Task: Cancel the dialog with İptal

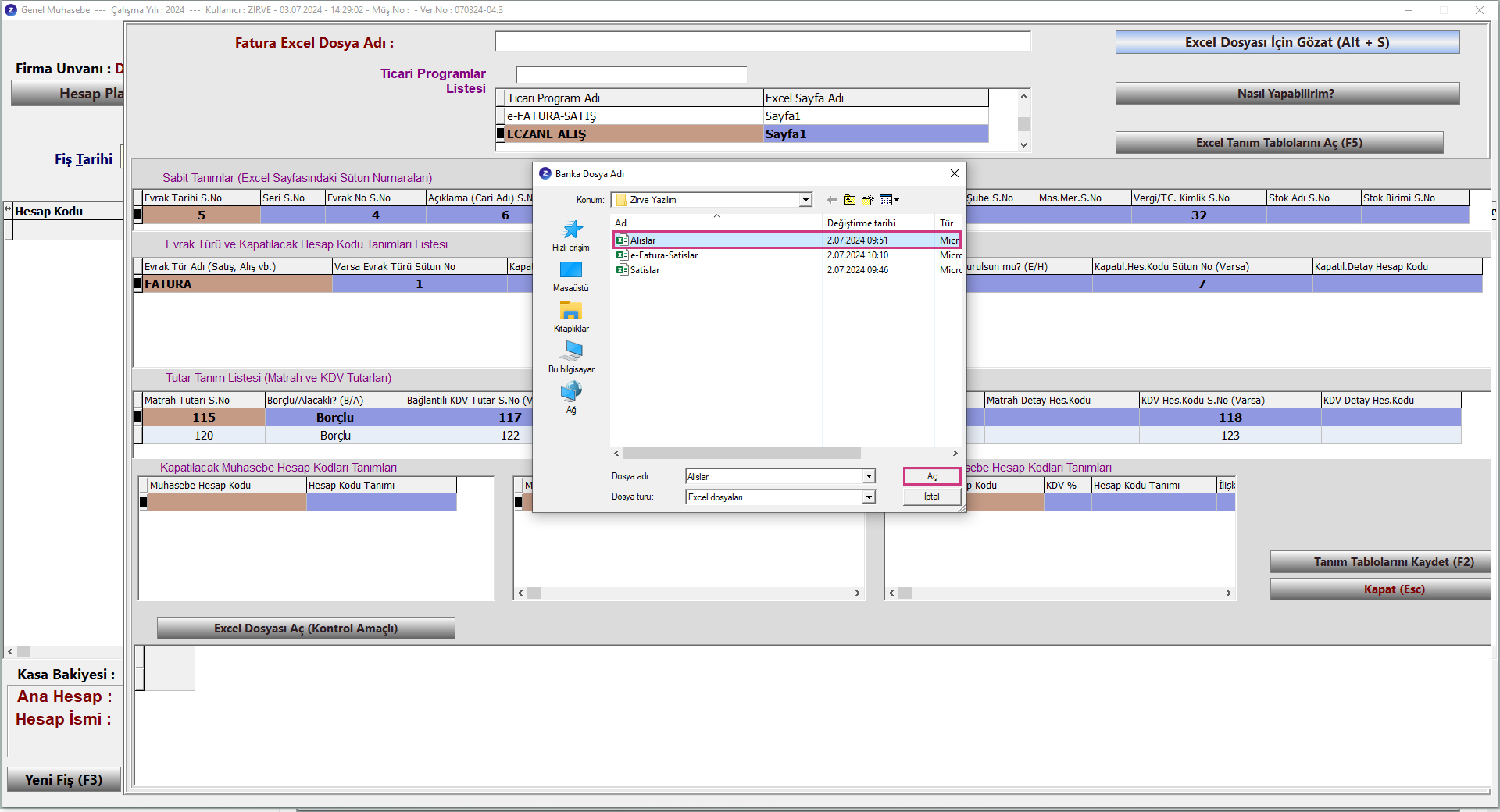Action: (x=931, y=497)
